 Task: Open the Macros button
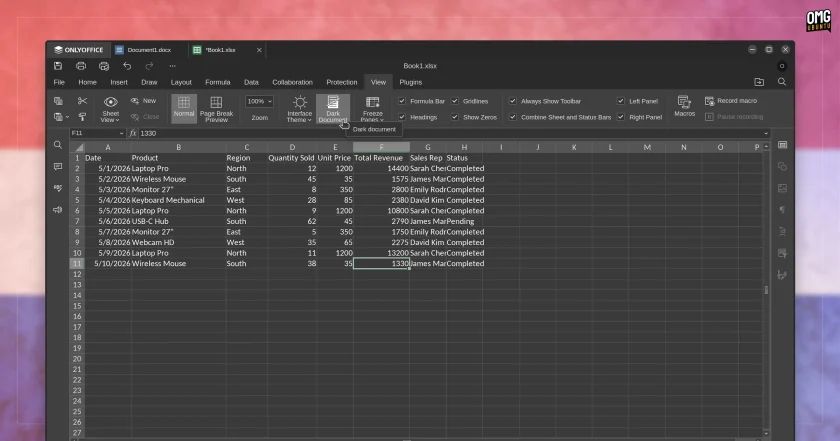point(684,106)
